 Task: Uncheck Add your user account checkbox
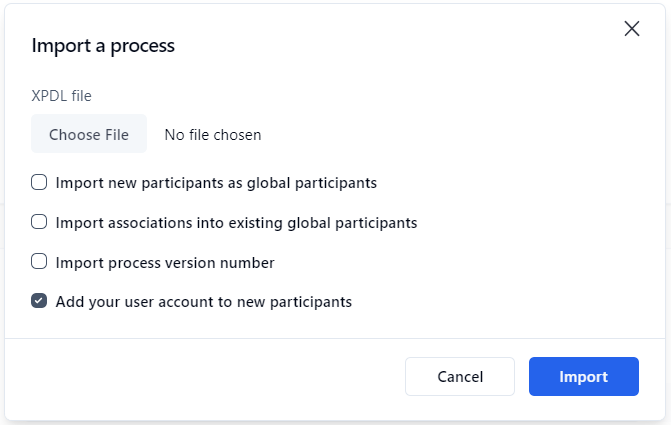[40, 301]
